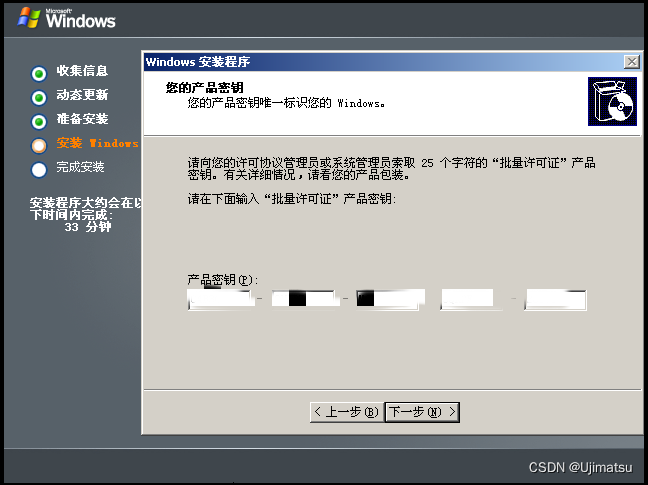The height and width of the screenshot is (485, 648).
Task: Click the 产品密钥(P): label
Action: pyautogui.click(x=222, y=280)
